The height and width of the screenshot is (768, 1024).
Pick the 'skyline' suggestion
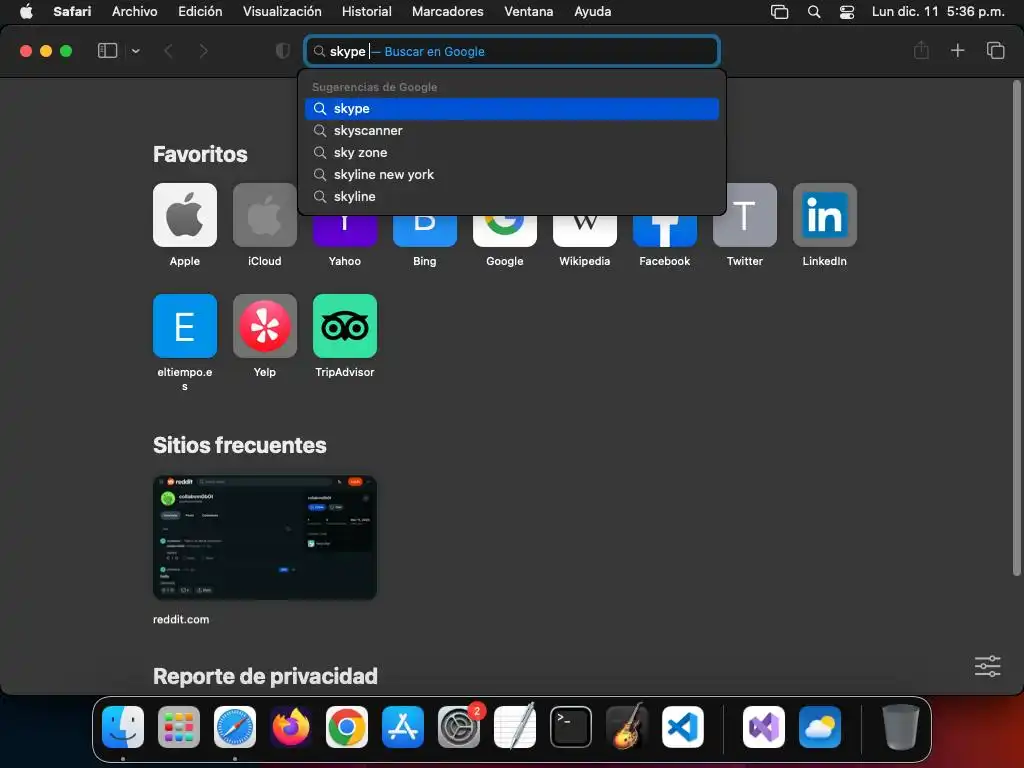(x=512, y=197)
